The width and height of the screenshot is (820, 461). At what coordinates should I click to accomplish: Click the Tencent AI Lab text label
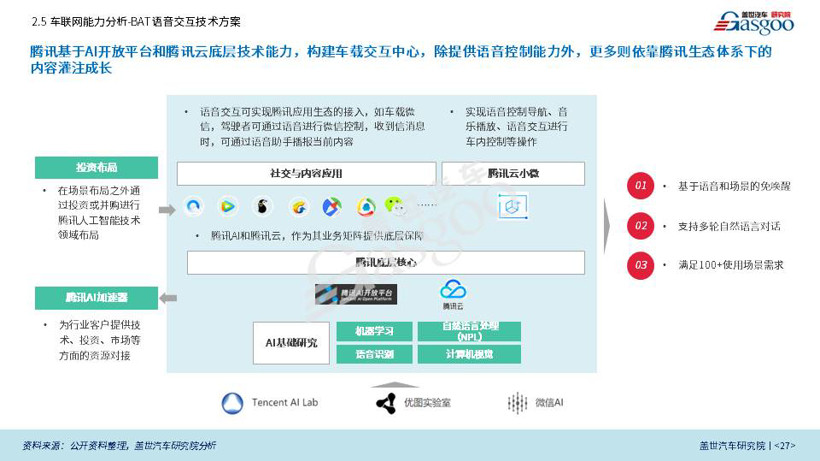coord(285,402)
